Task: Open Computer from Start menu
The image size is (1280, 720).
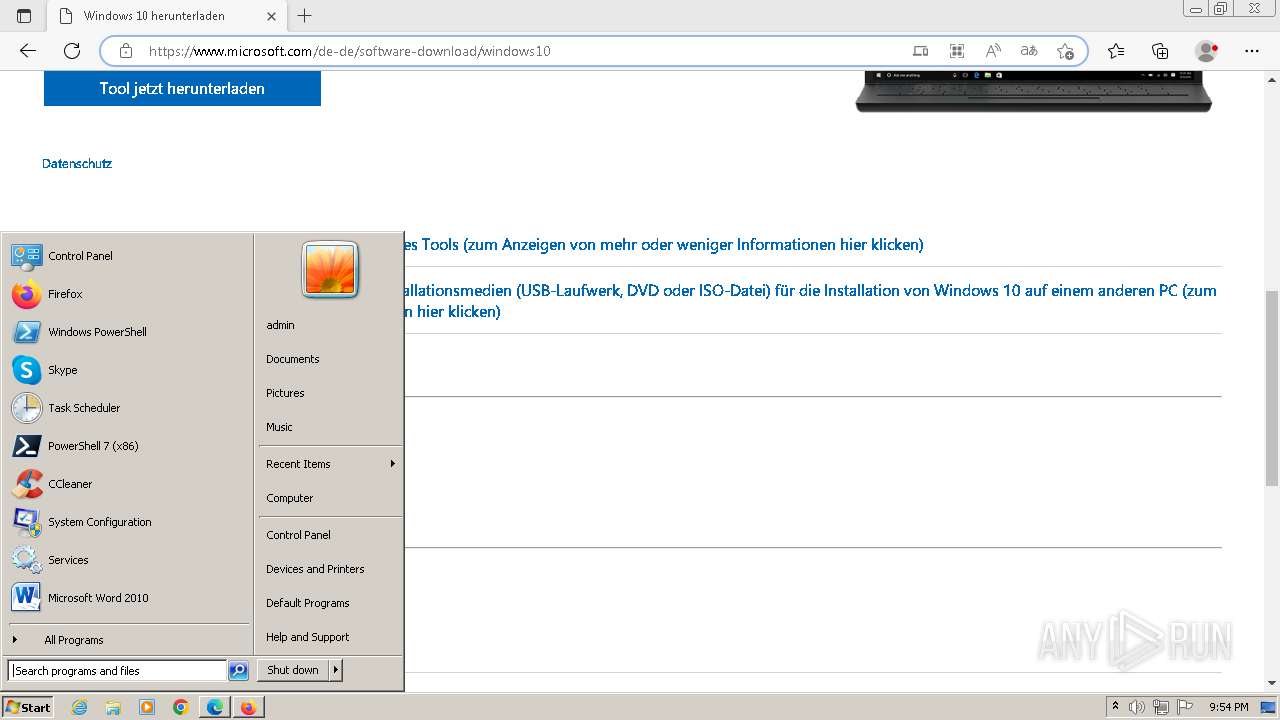Action: click(x=330, y=498)
